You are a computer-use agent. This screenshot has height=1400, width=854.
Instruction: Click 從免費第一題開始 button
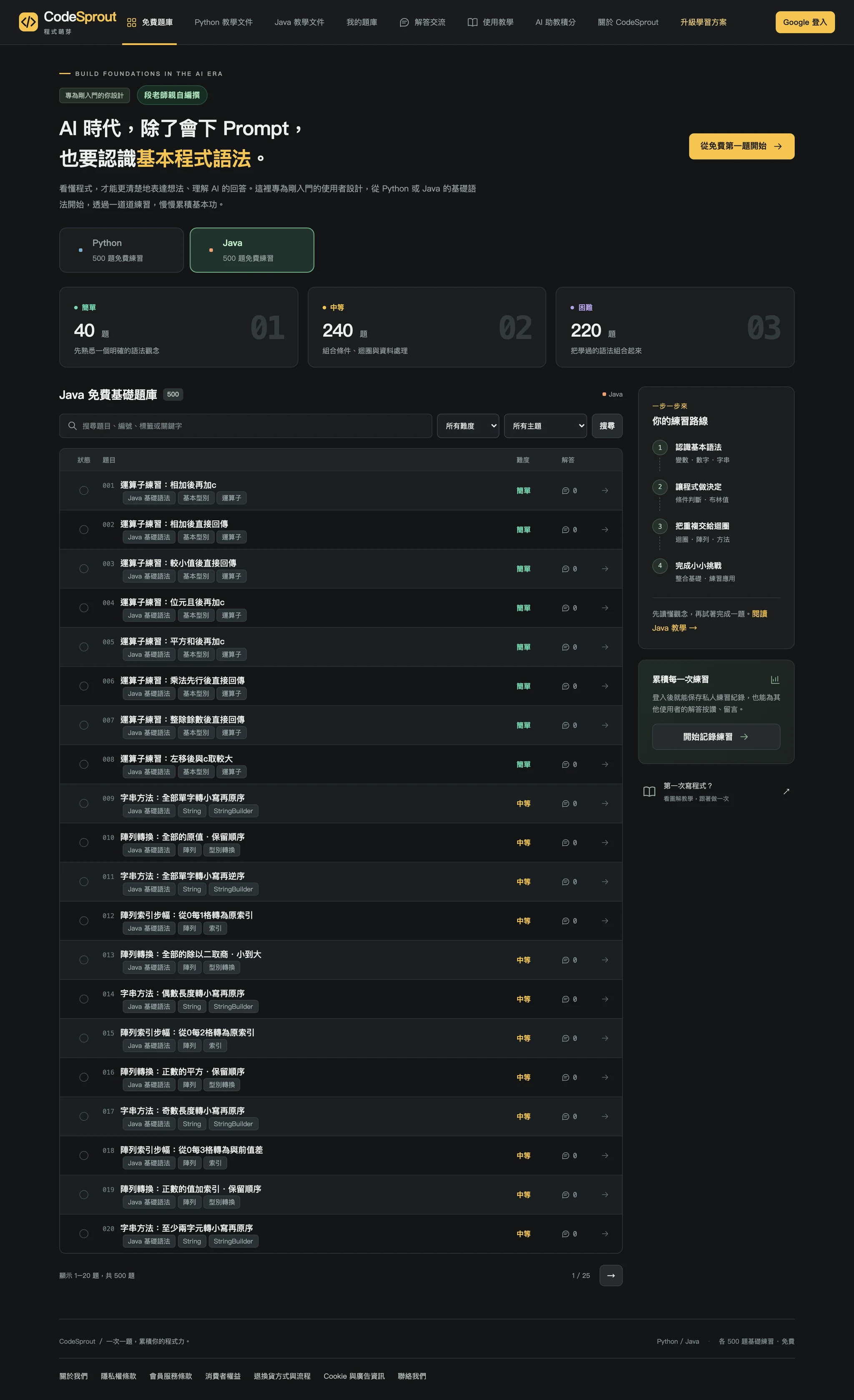pos(741,146)
